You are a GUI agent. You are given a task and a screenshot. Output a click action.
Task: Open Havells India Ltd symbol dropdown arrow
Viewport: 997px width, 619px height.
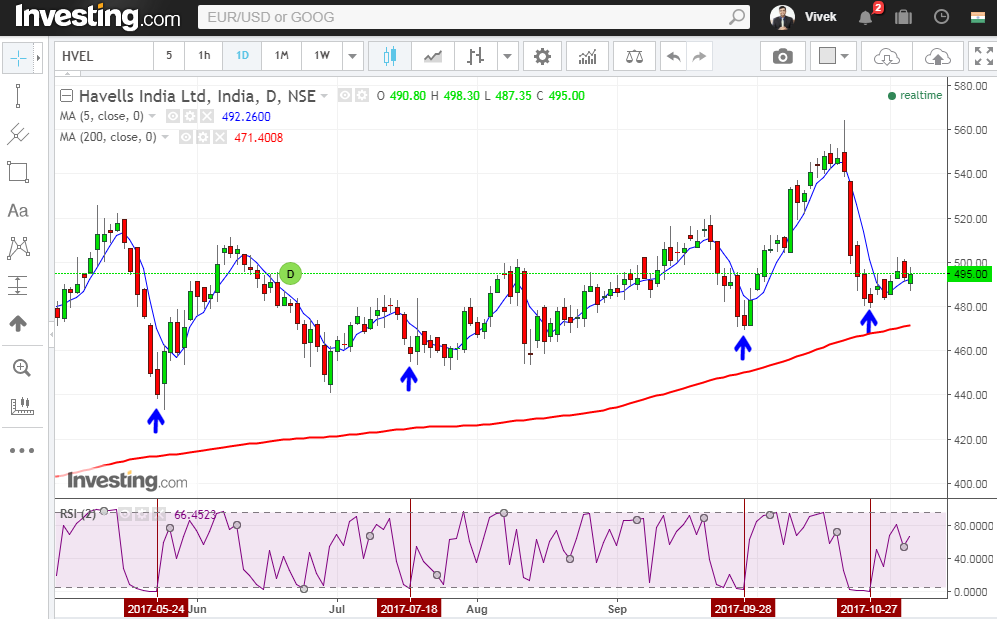click(x=324, y=96)
